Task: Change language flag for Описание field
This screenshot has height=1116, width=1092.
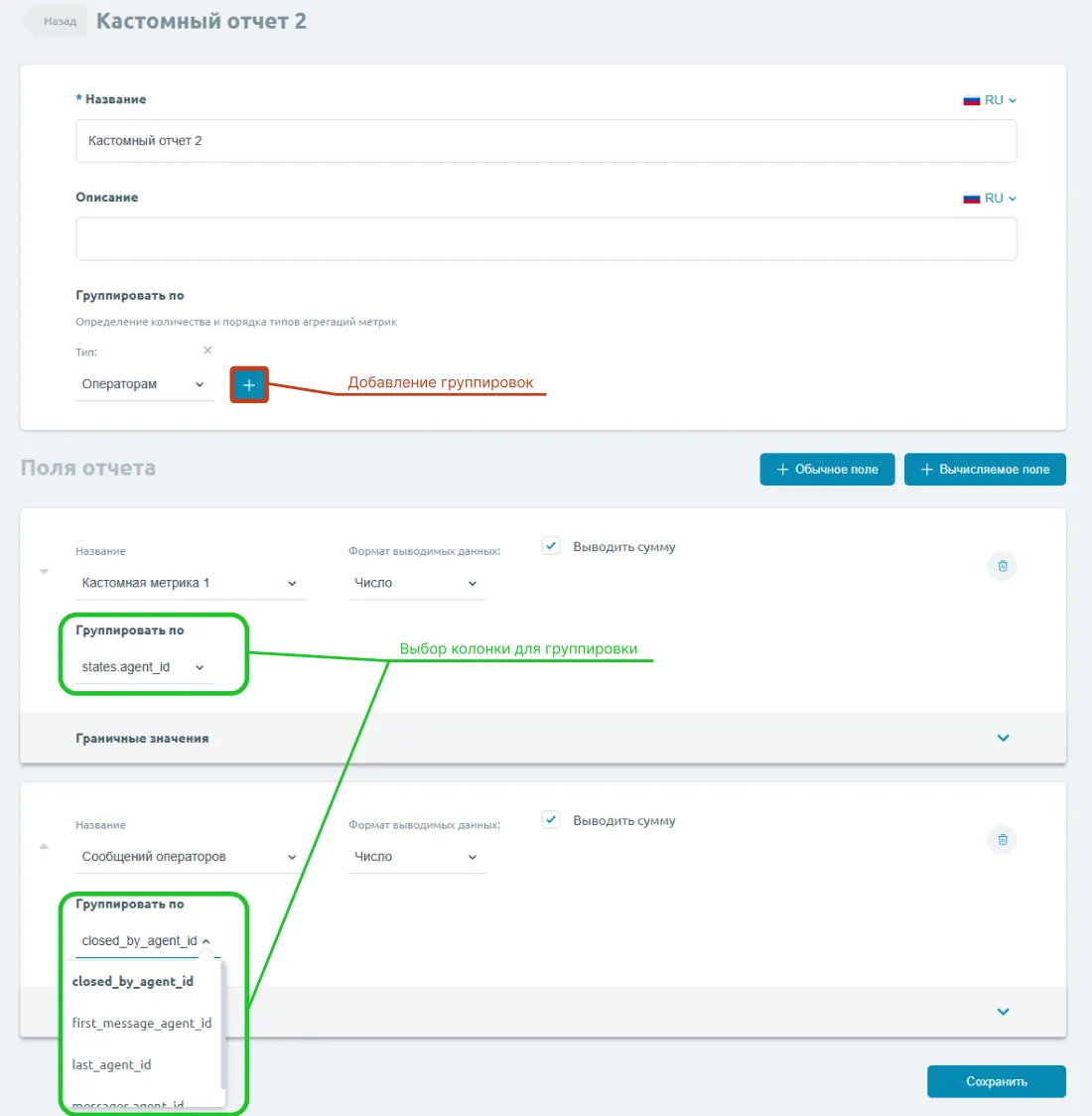Action: (990, 199)
